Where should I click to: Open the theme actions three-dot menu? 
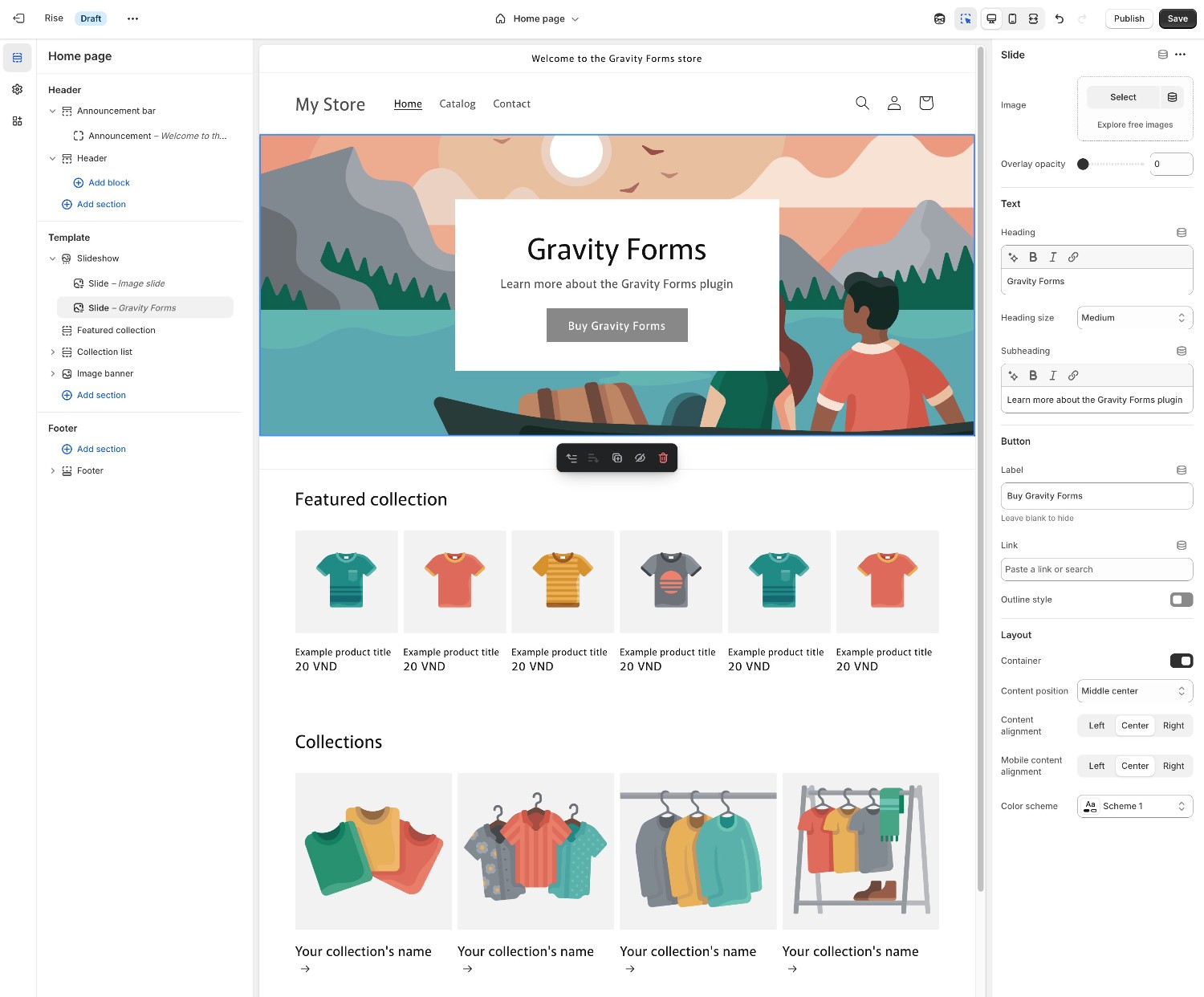pyautogui.click(x=132, y=18)
